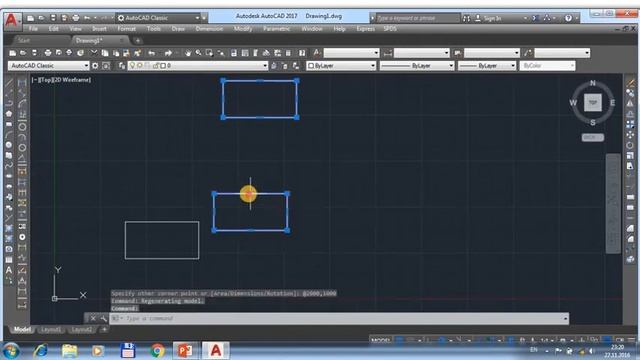
Task: Expand the layer list dropdown
Action: [265, 65]
